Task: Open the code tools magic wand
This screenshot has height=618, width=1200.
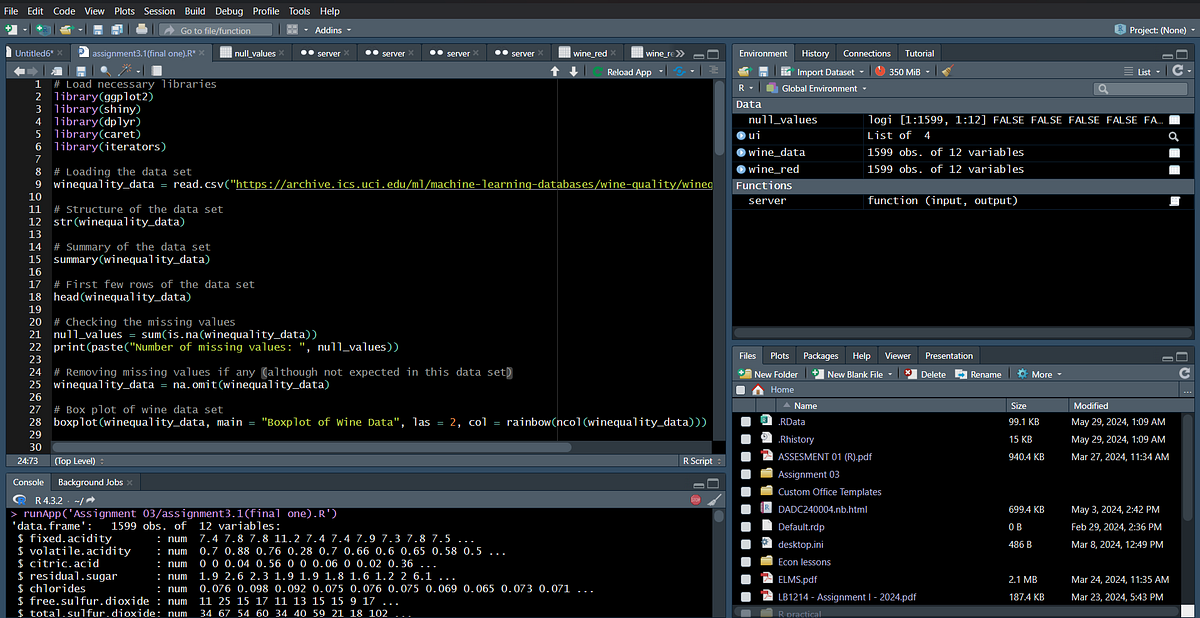Action: (127, 71)
